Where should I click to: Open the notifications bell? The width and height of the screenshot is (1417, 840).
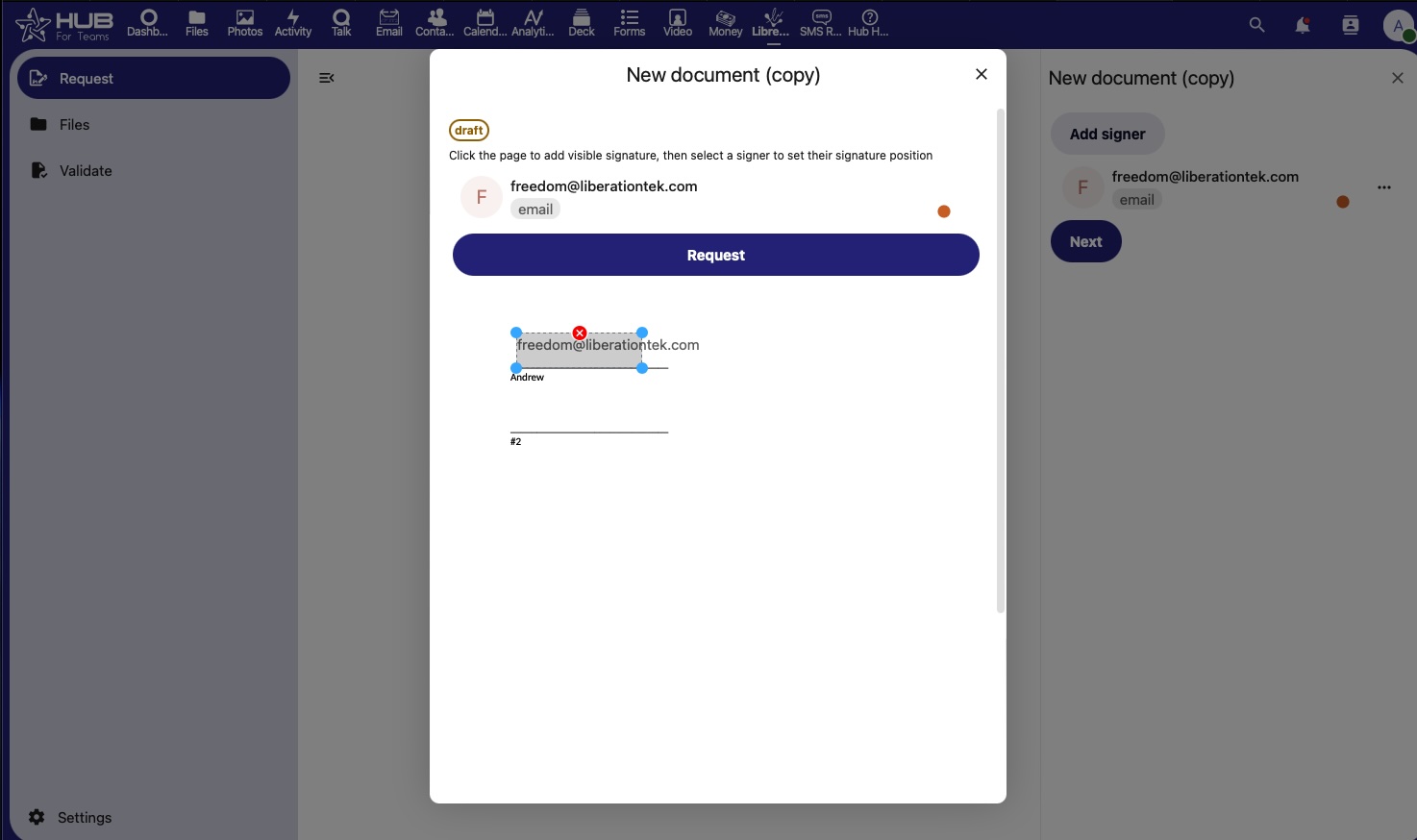point(1303,25)
